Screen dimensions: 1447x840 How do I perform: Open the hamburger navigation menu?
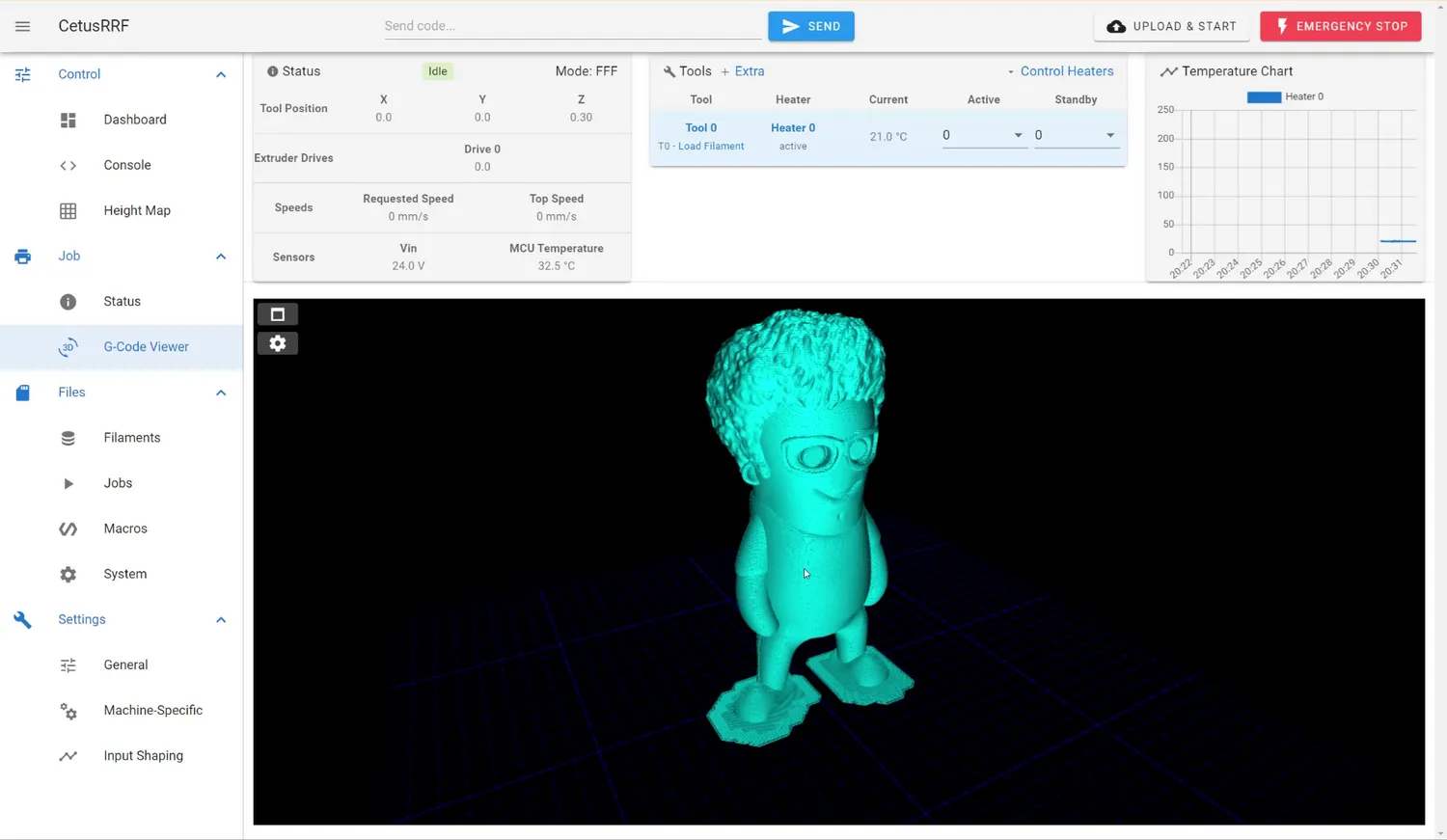(x=22, y=26)
